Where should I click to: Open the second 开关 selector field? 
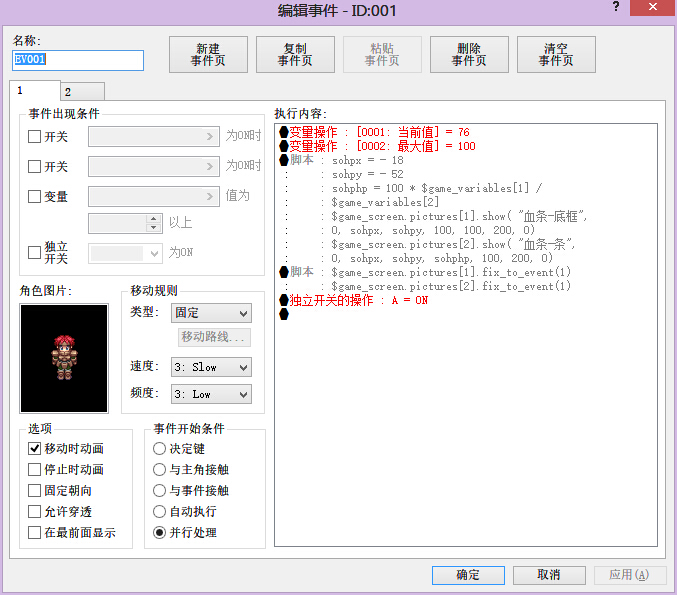coord(154,166)
